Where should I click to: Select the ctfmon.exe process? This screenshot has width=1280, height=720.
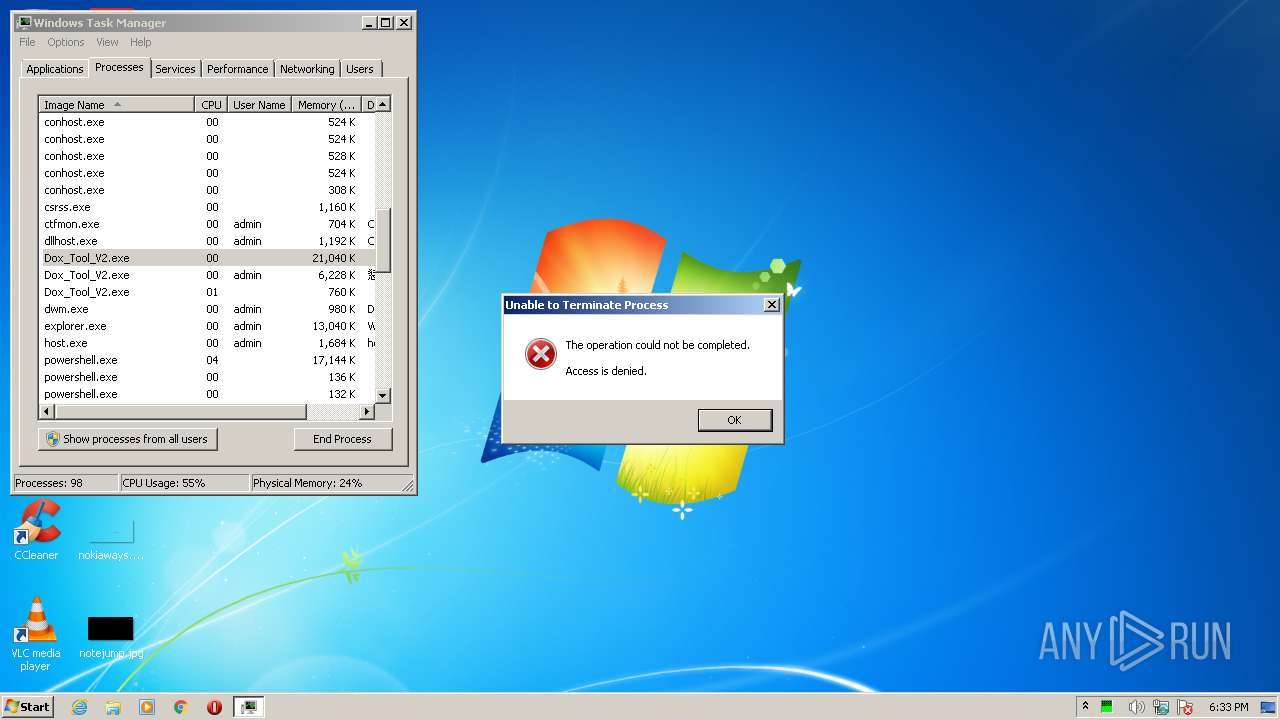tap(207, 224)
